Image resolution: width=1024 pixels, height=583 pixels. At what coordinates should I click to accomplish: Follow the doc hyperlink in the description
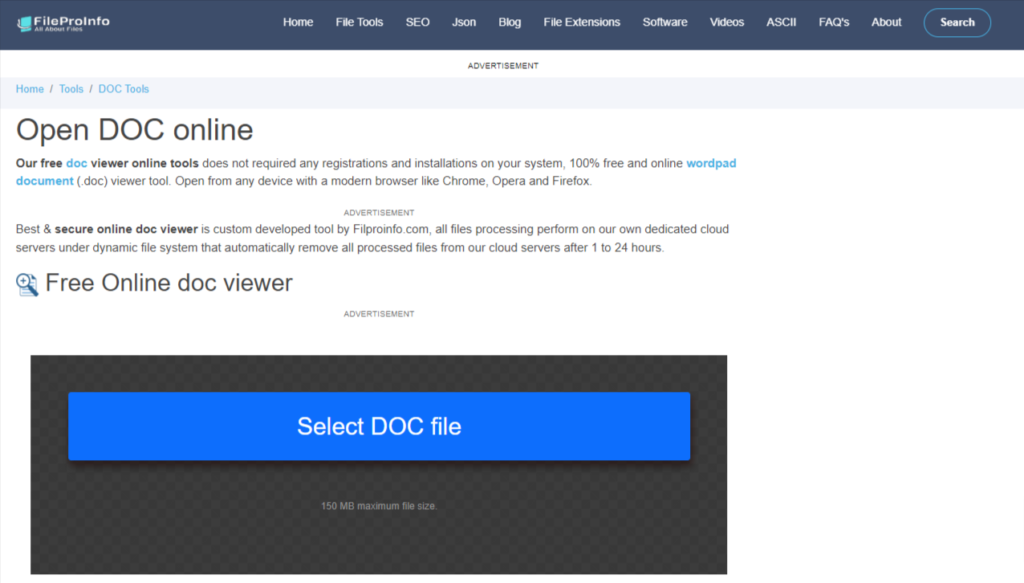(76, 162)
